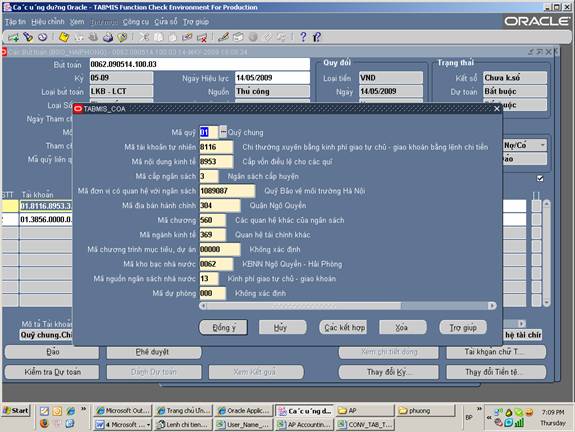Click the Close Form toolbar icon

coord(122,37)
